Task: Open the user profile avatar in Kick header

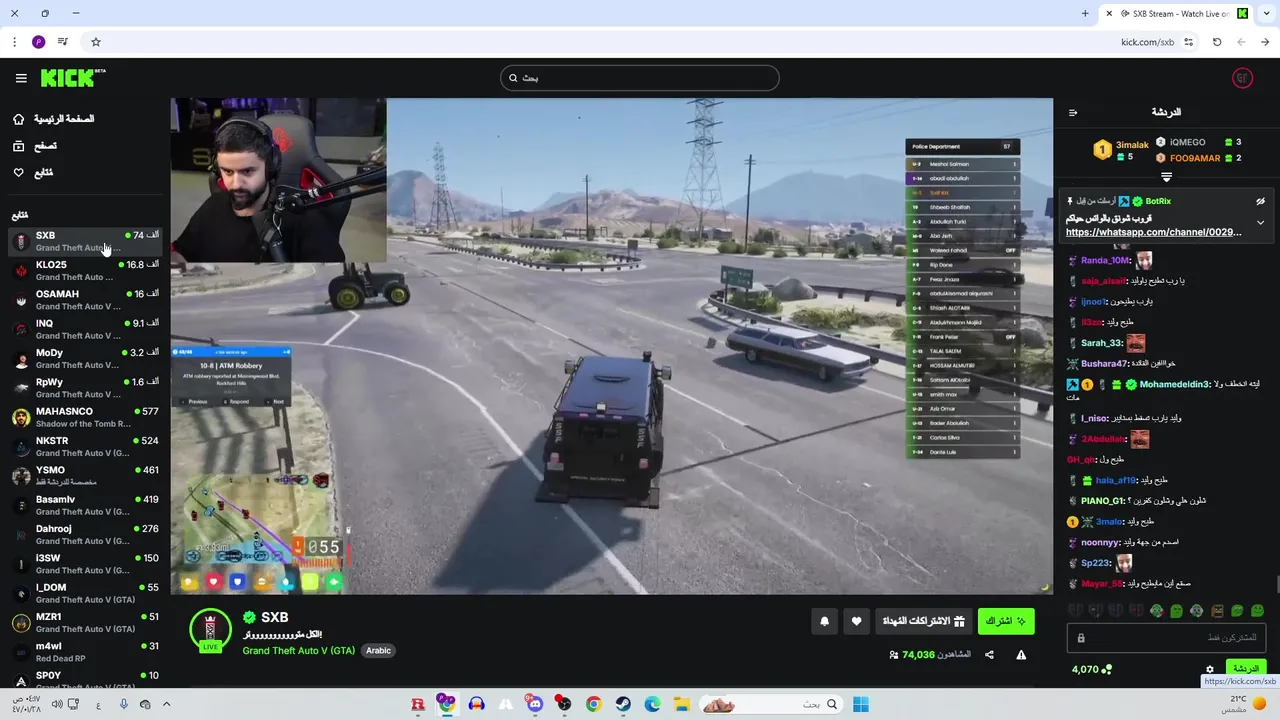Action: [x=1242, y=78]
